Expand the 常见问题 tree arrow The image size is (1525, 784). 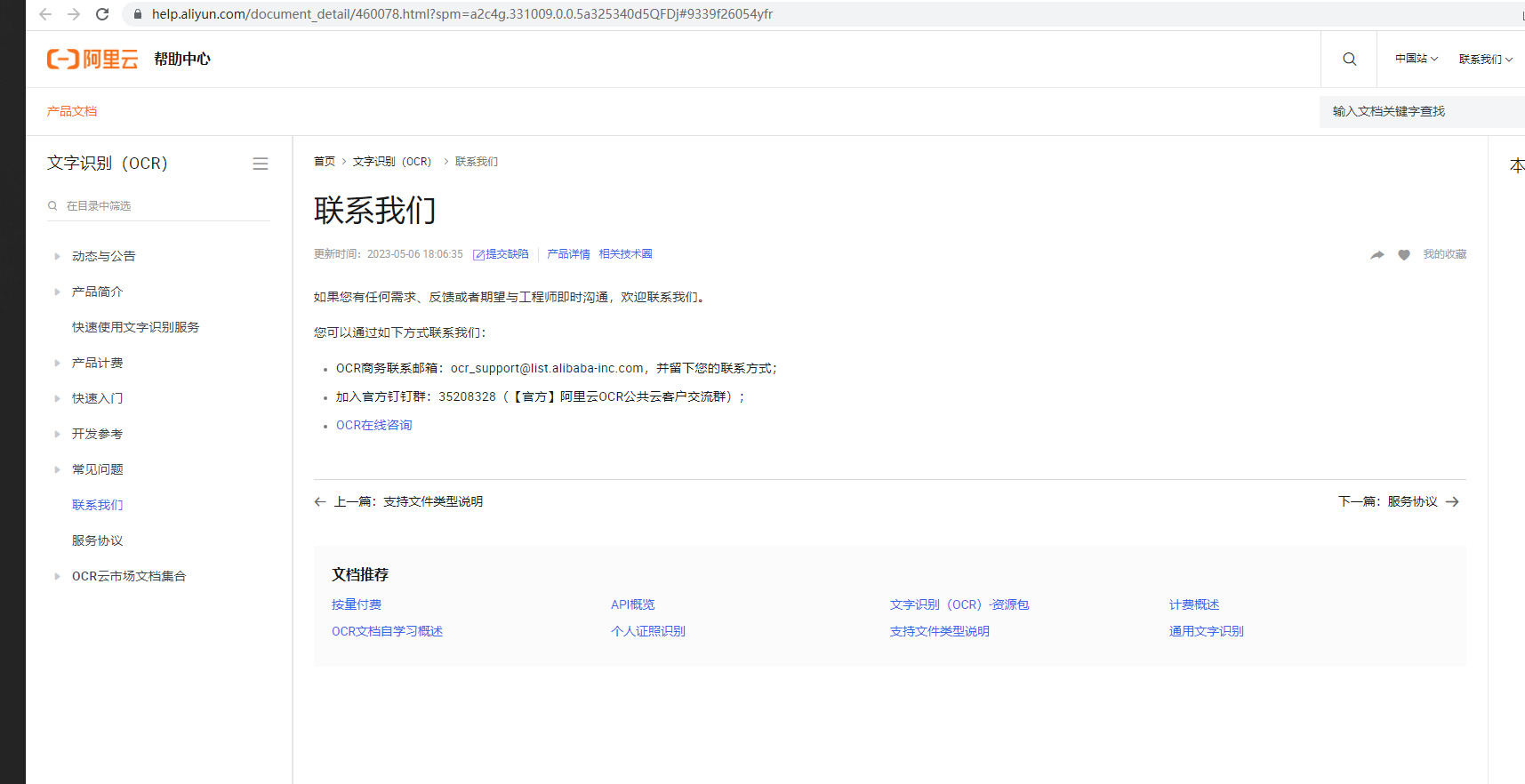[x=57, y=469]
